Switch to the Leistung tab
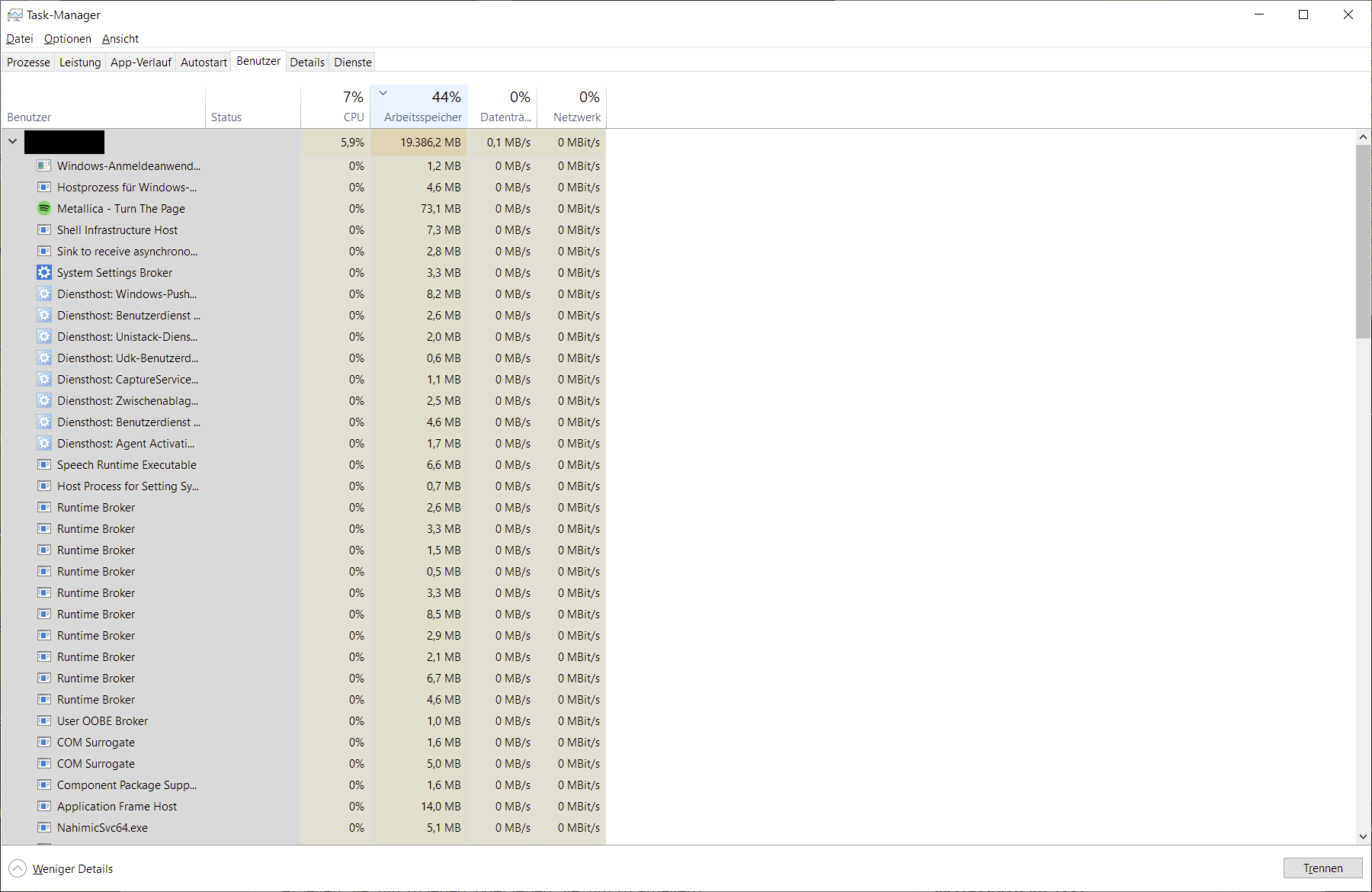 80,63
